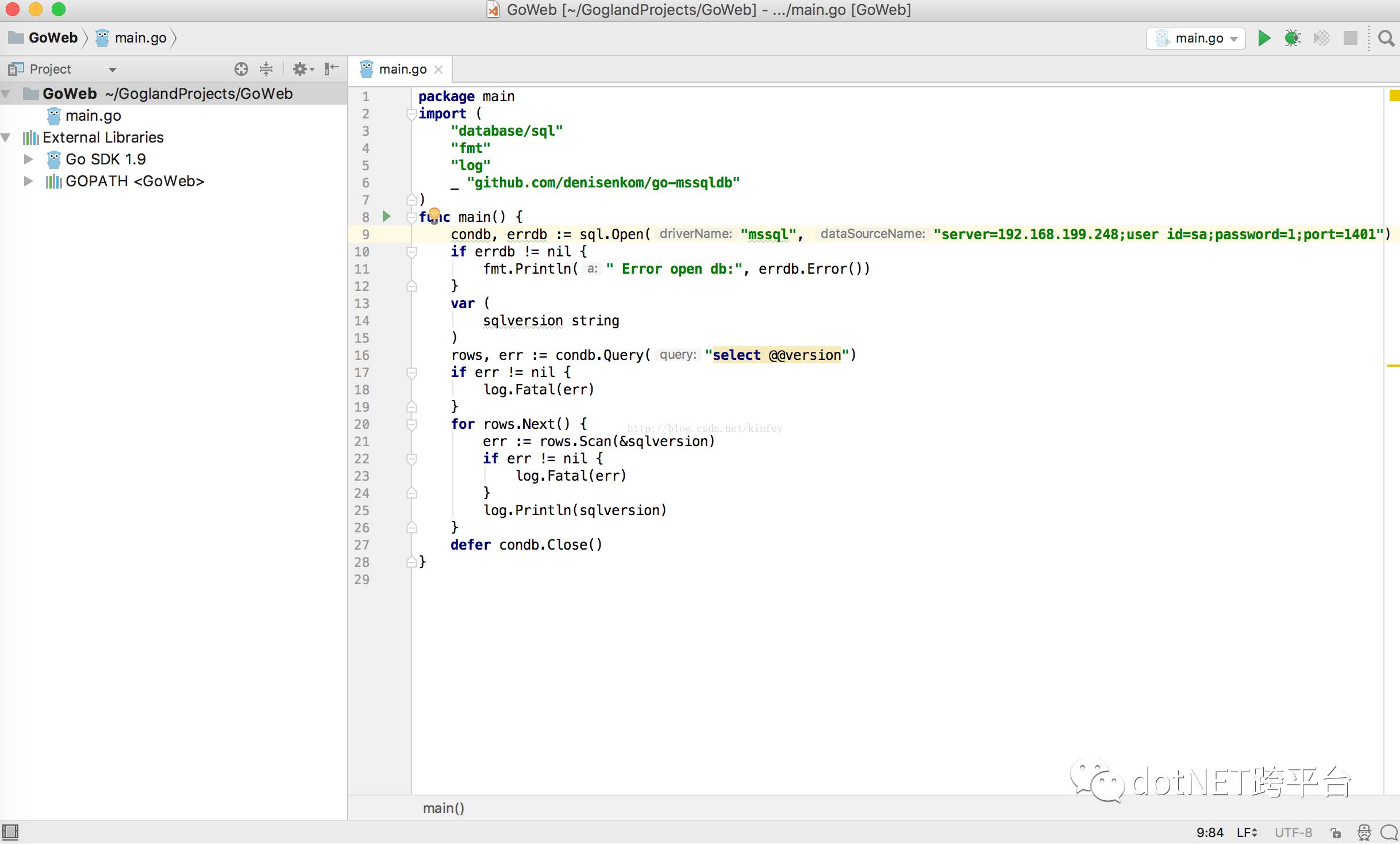Click Scroll from Source target icon
The image size is (1400, 844).
tap(241, 69)
